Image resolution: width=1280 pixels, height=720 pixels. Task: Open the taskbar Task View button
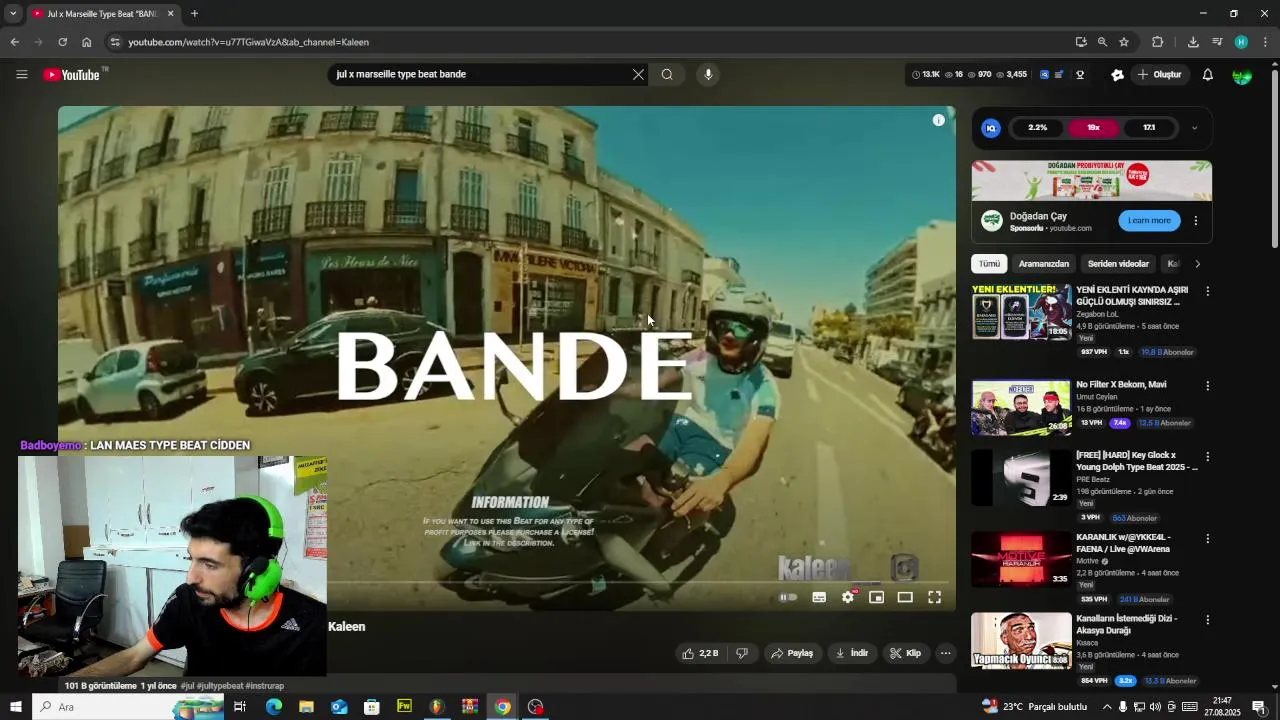click(x=240, y=707)
